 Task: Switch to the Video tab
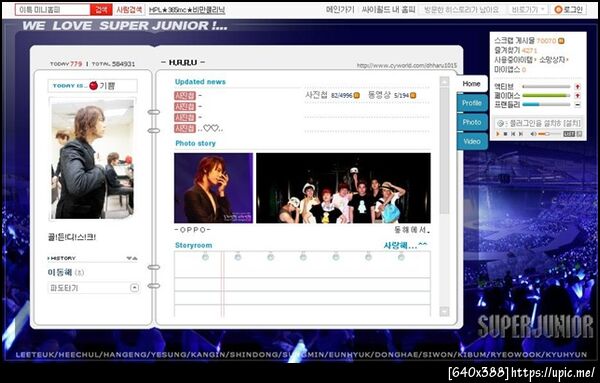pos(472,141)
